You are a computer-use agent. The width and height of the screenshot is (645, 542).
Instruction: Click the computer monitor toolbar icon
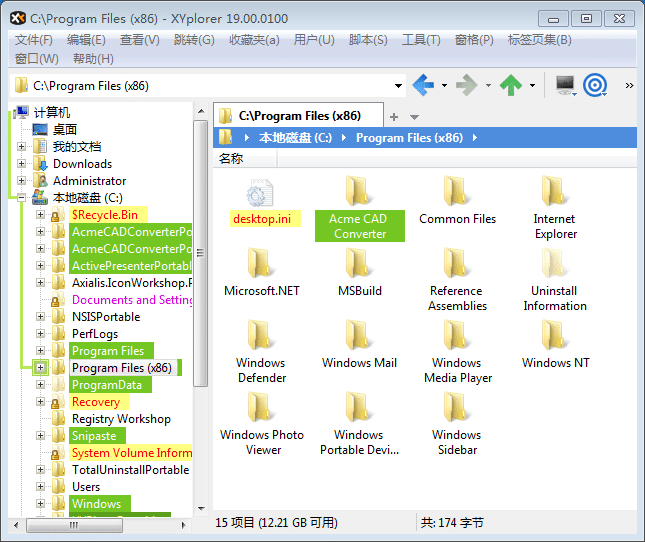pyautogui.click(x=566, y=86)
